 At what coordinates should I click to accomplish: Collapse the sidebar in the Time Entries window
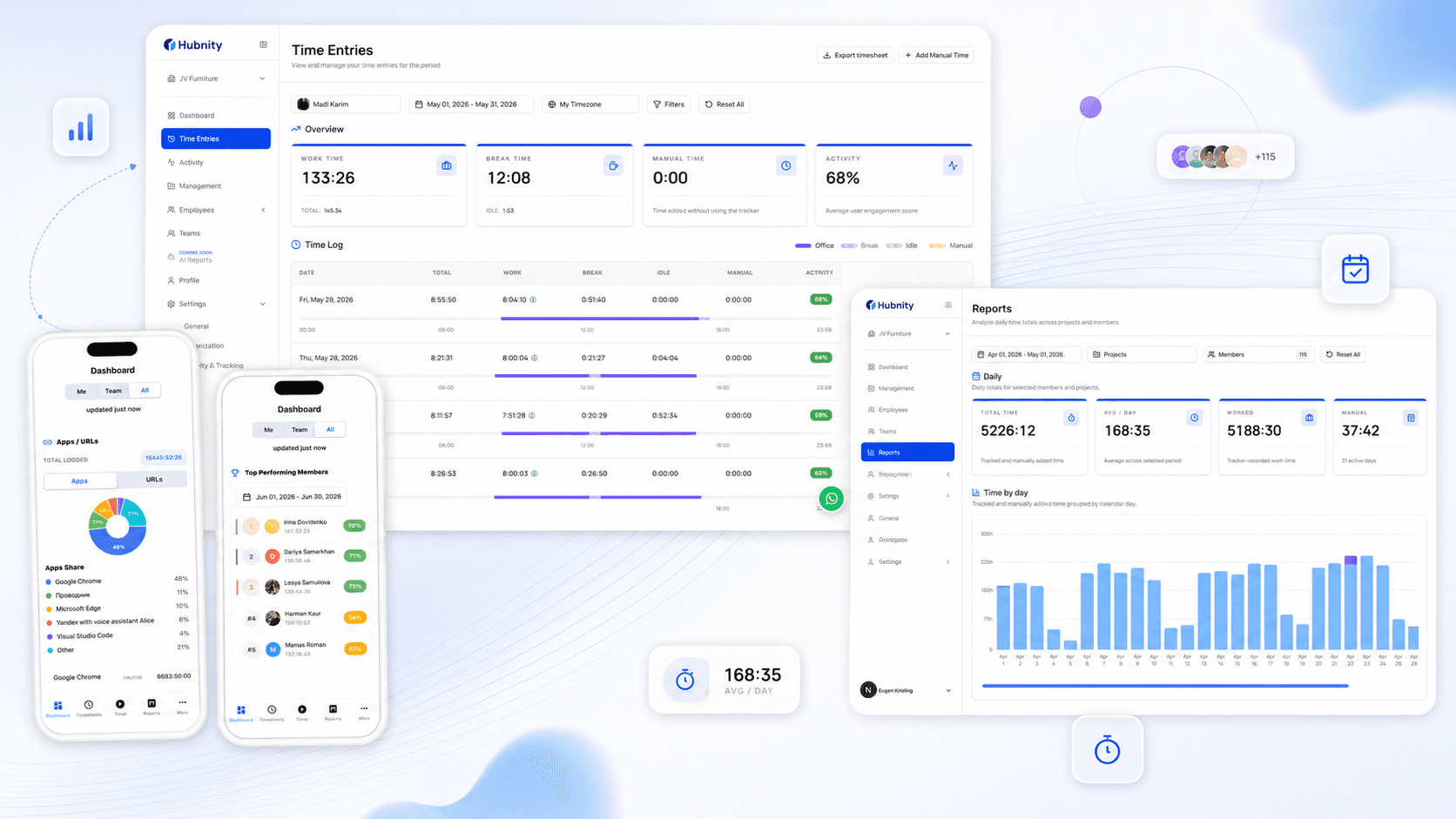[263, 44]
